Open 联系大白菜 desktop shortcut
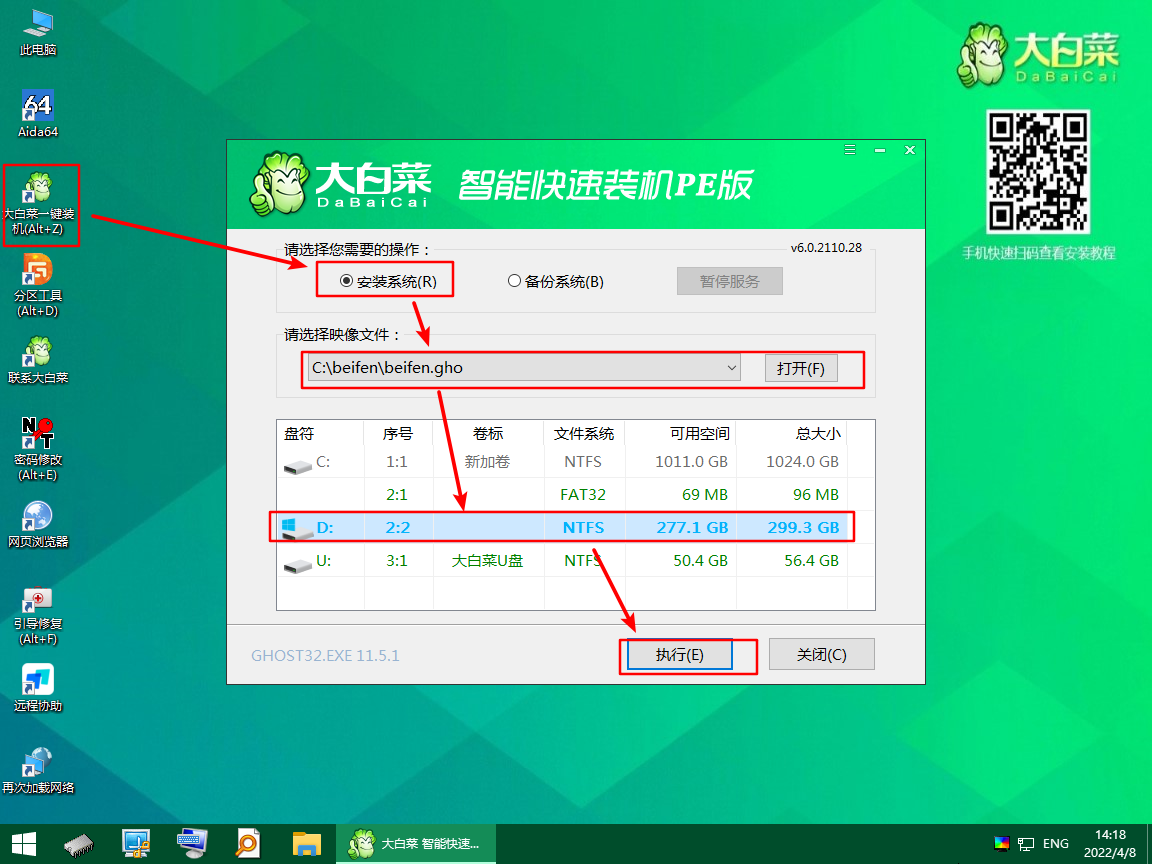The image size is (1152, 864). click(x=37, y=361)
